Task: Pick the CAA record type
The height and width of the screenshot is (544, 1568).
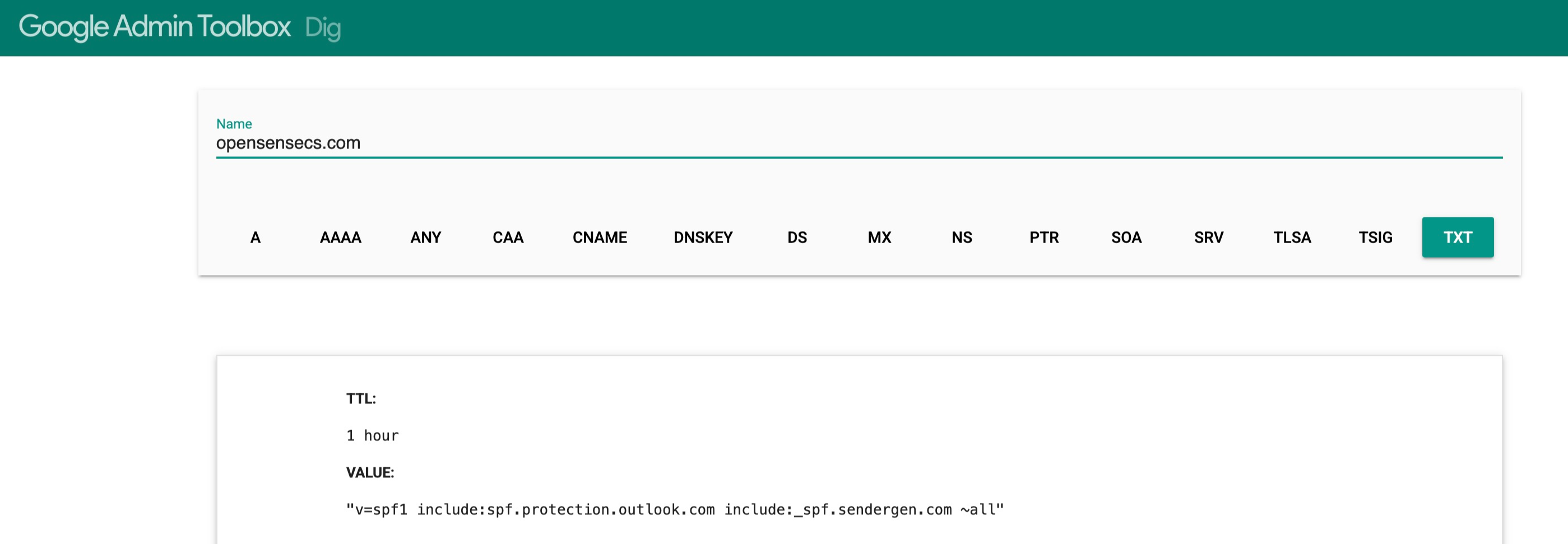Action: 508,238
